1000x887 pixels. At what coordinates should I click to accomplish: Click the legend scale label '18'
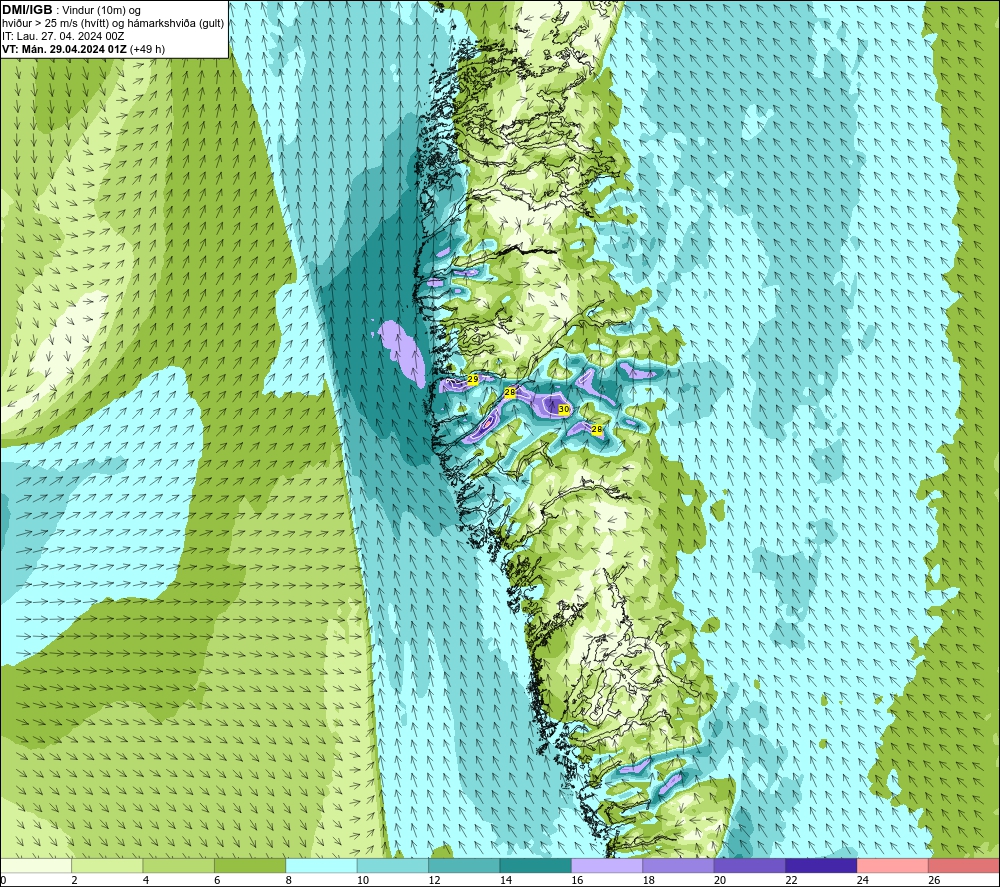click(649, 881)
